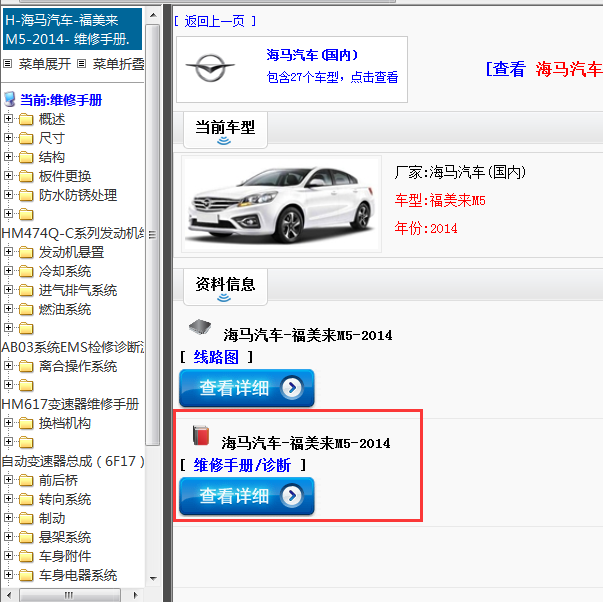Expand the 车身电器系统 tree node
603x602 pixels.
[8, 575]
